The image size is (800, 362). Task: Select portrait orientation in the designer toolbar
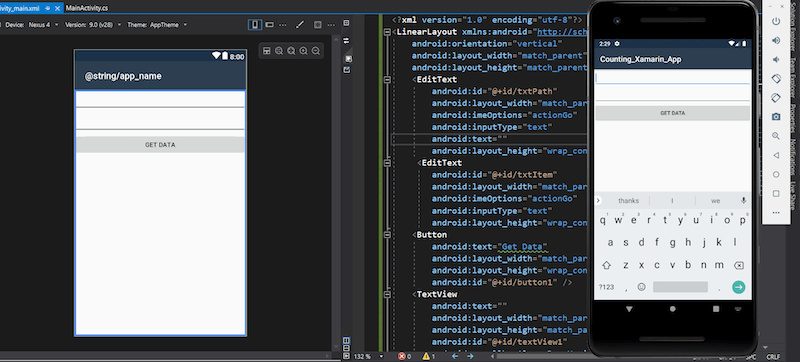coord(255,24)
